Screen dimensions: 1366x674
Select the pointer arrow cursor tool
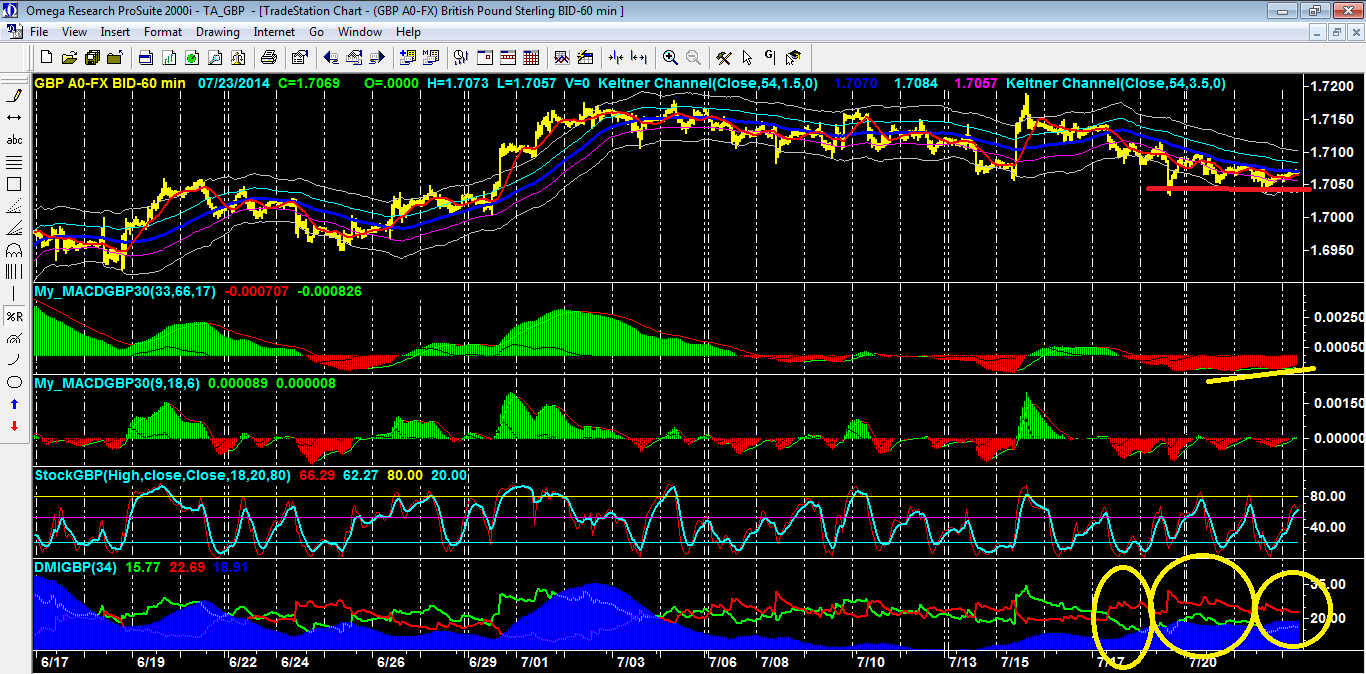746,57
